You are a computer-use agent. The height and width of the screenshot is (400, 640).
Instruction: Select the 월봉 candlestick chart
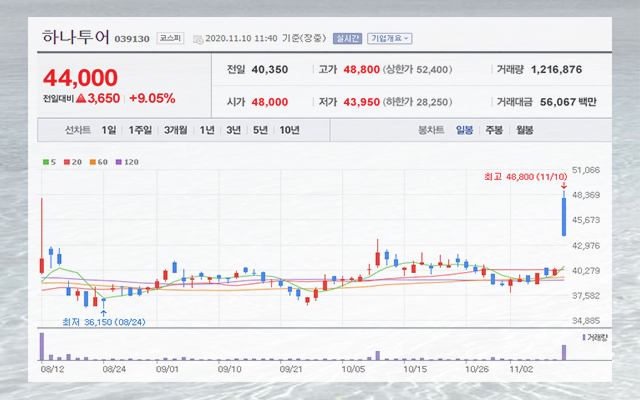pos(524,130)
